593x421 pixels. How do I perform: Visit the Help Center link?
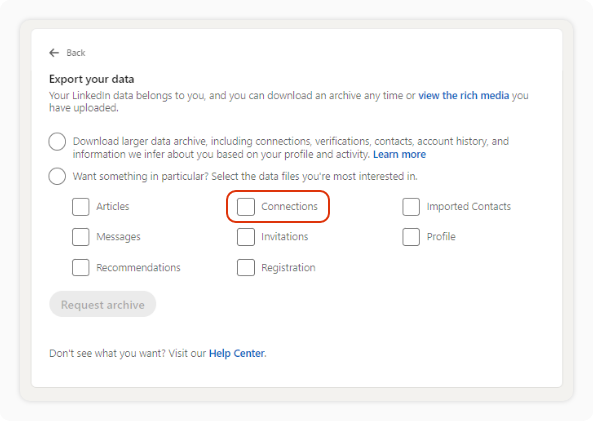coord(237,353)
